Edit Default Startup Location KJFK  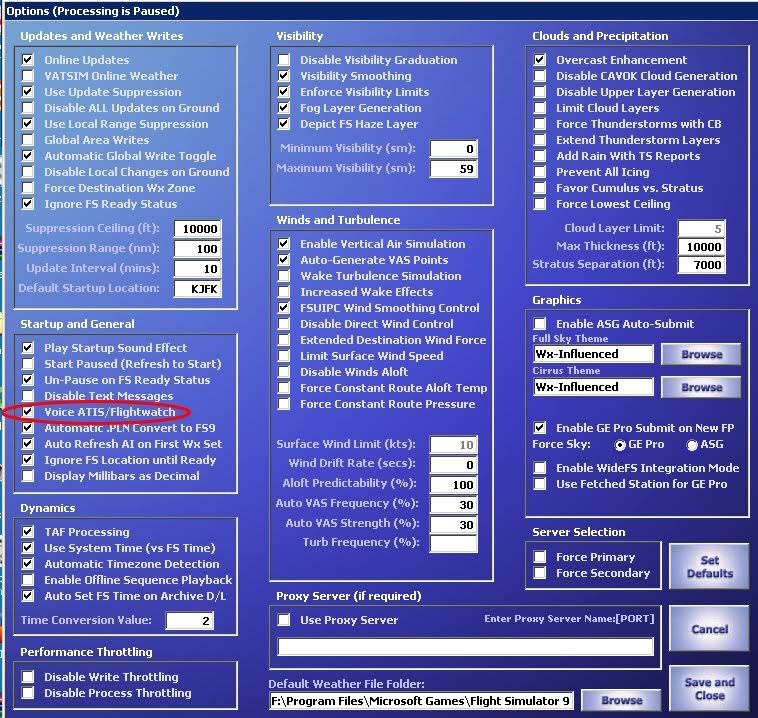click(x=198, y=289)
